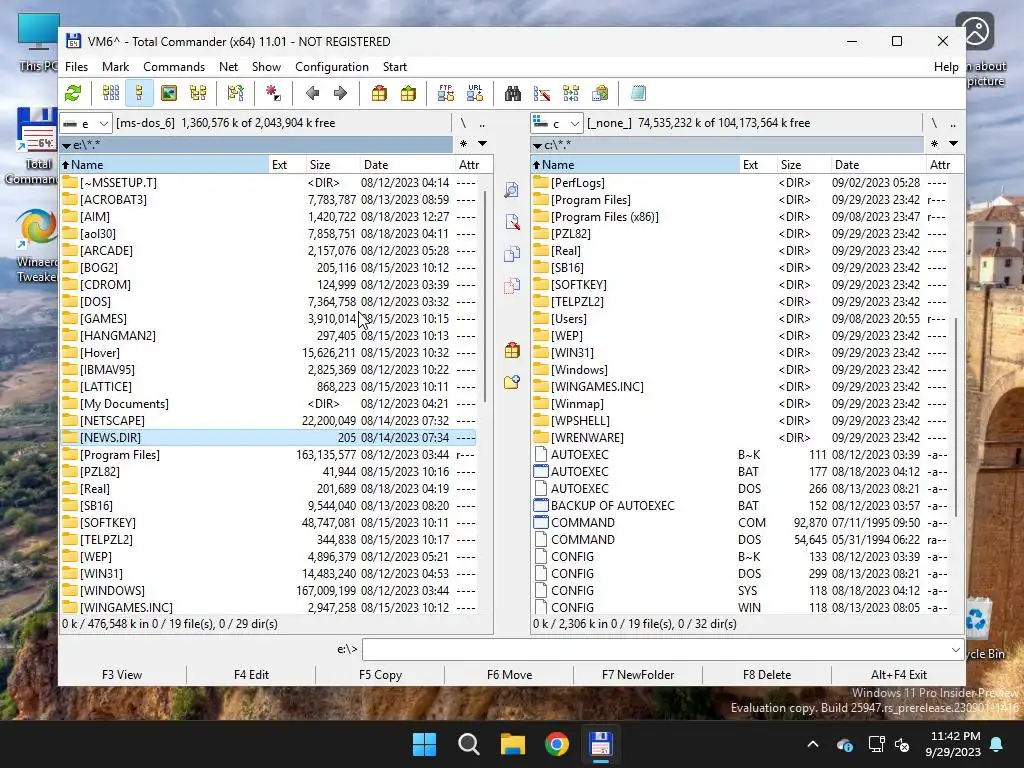Open the Mark menu
The image size is (1024, 768).
(116, 67)
